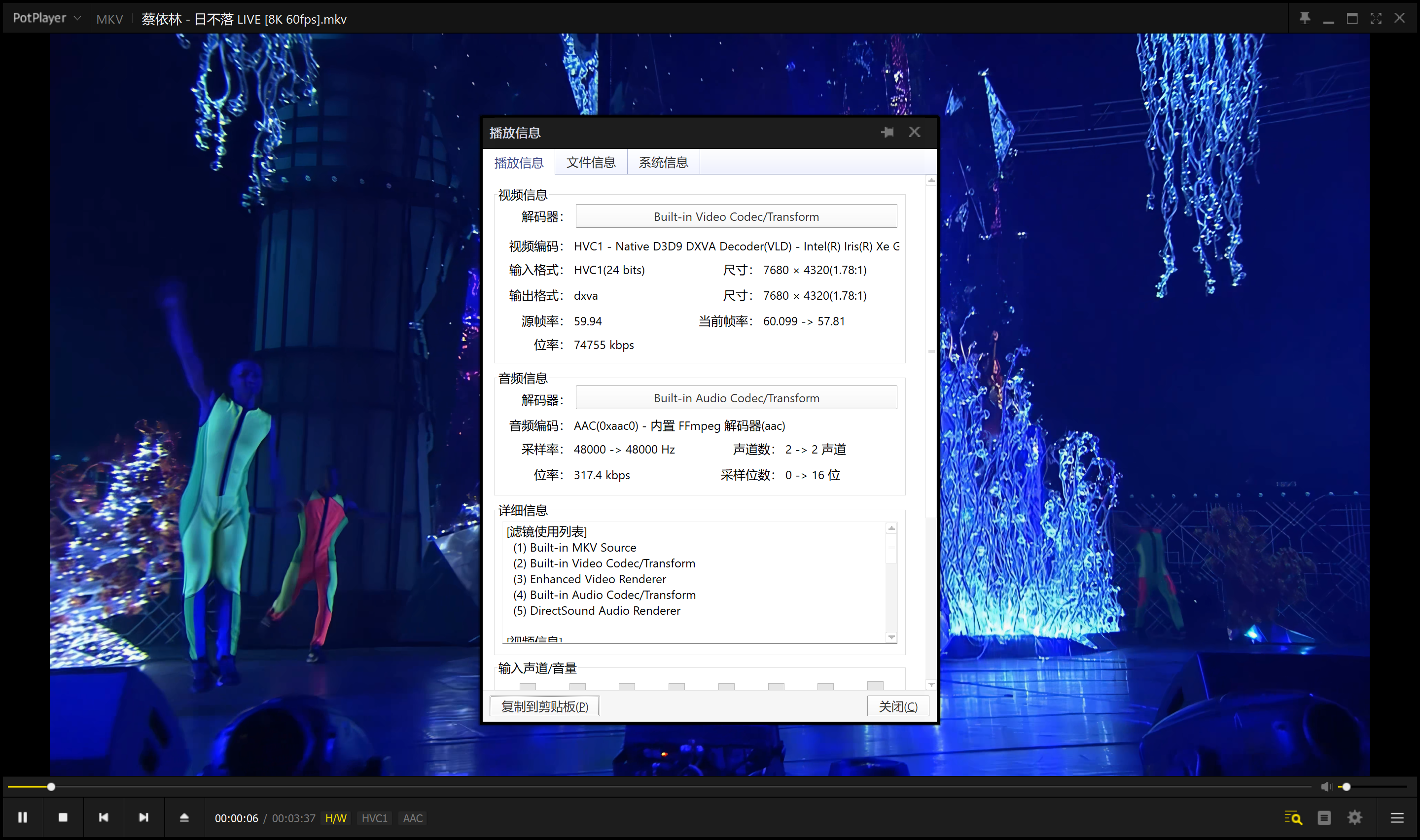The image size is (1420, 840).
Task: Mute audio using the speaker icon
Action: point(1326,787)
